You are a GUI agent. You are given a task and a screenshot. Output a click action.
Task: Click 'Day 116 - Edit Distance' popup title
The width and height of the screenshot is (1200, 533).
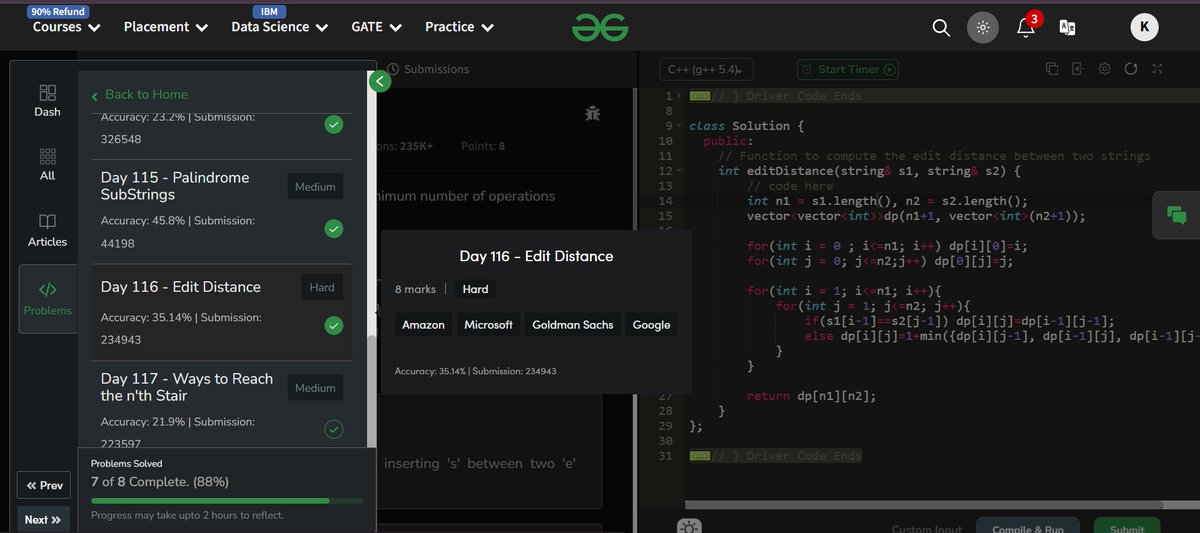536,256
